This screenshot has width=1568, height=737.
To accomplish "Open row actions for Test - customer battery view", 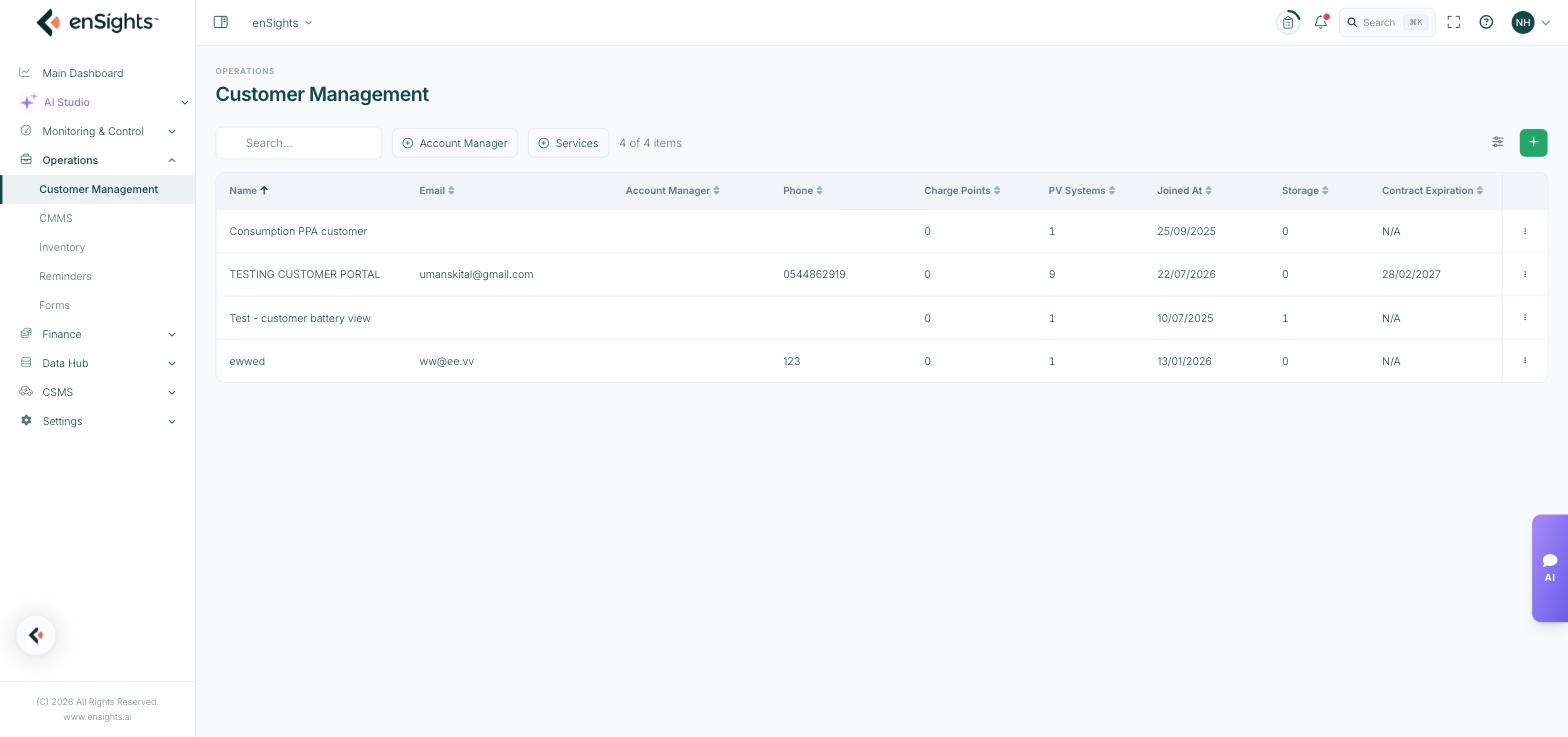I will point(1525,317).
